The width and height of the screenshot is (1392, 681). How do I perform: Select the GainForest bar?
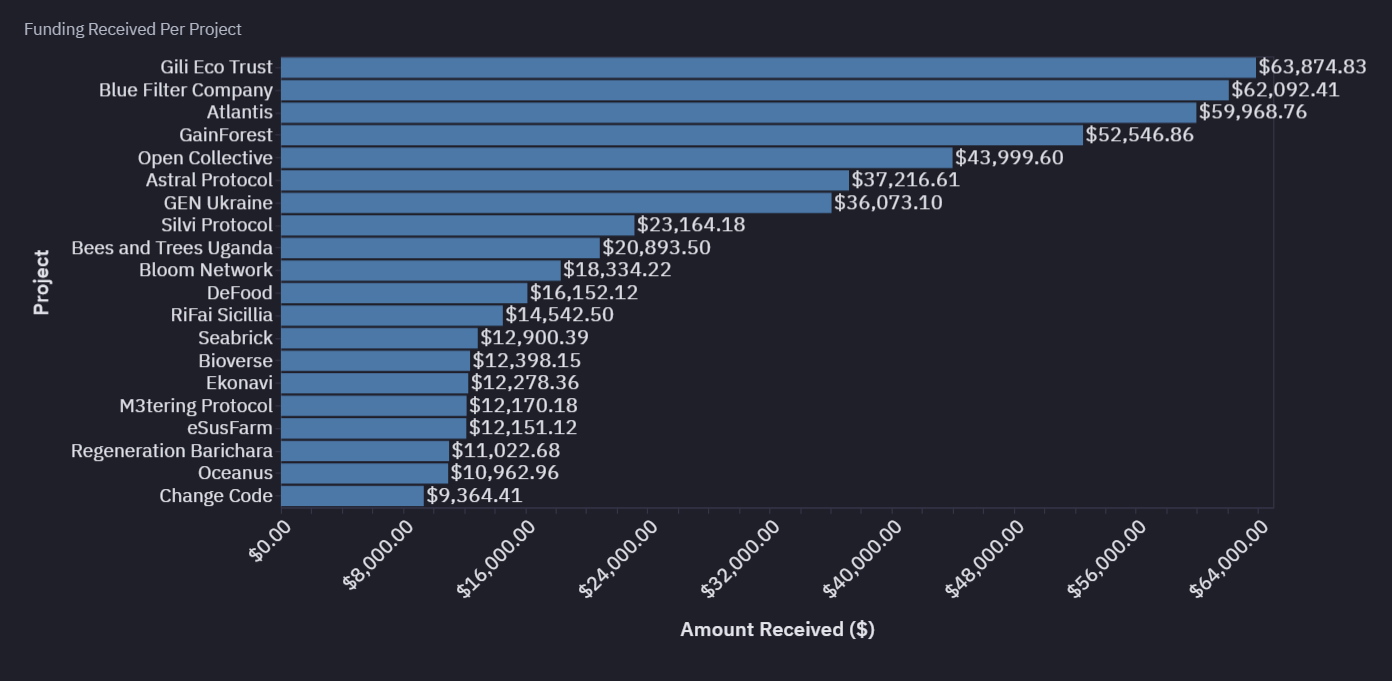tap(681, 135)
